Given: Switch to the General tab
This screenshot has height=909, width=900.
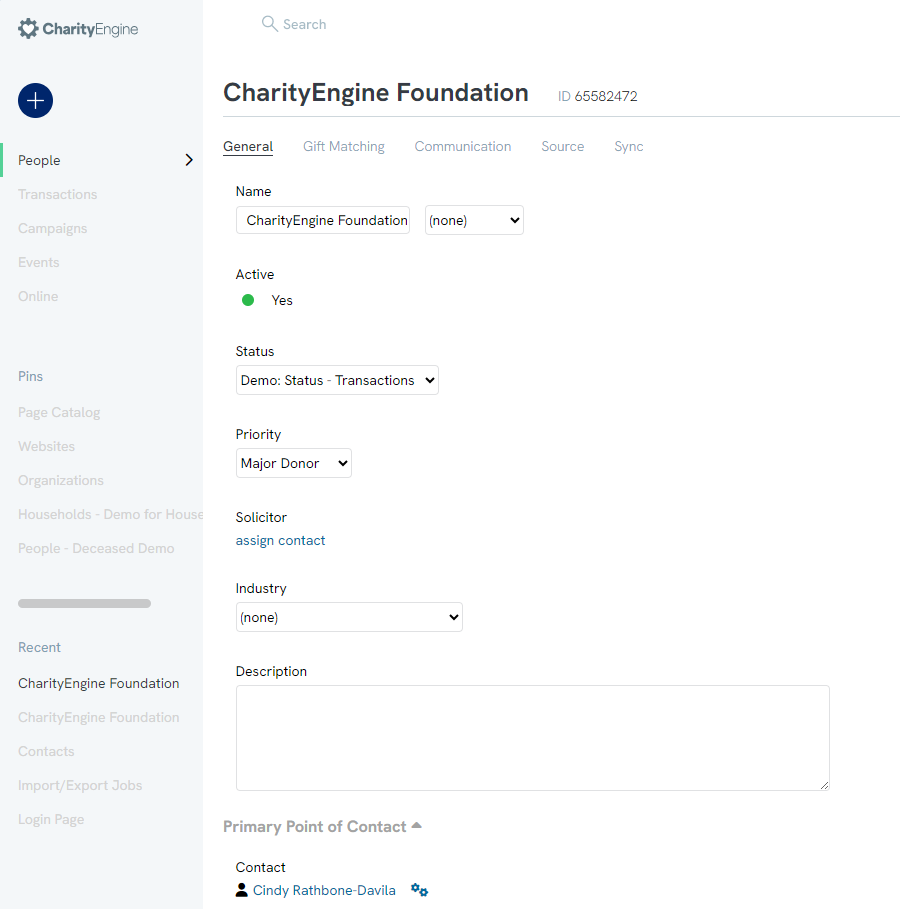Looking at the screenshot, I should (248, 147).
